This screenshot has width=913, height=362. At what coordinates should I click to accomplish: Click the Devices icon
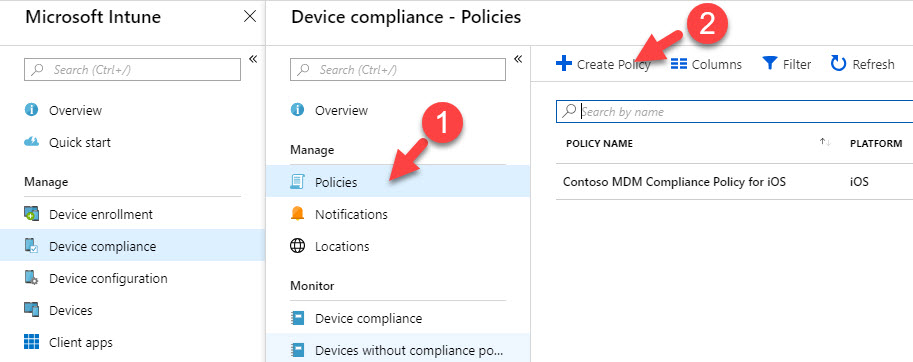(31, 310)
